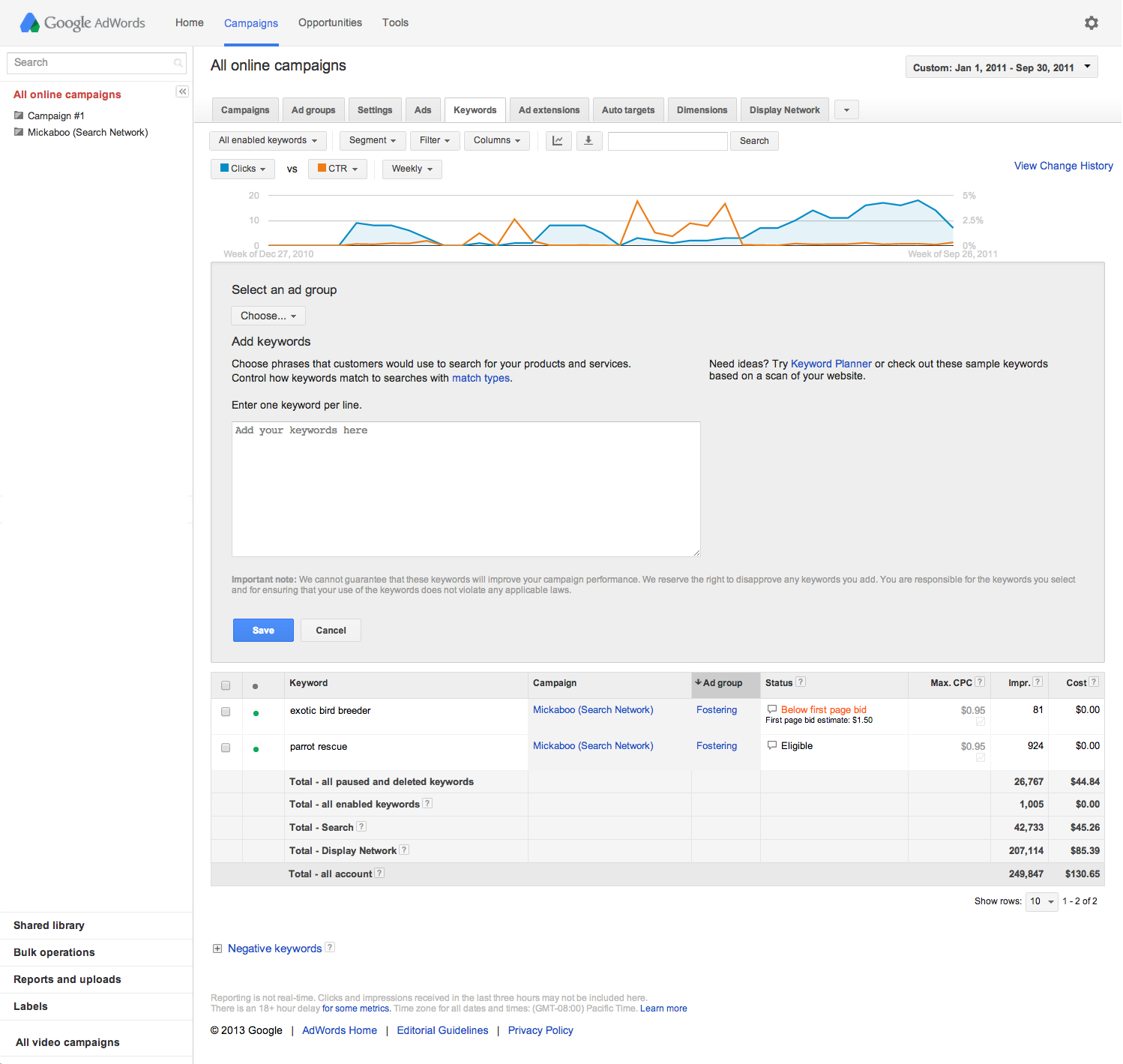1123x1064 pixels.
Task: Click the sidebar Search box
Action: tap(97, 63)
